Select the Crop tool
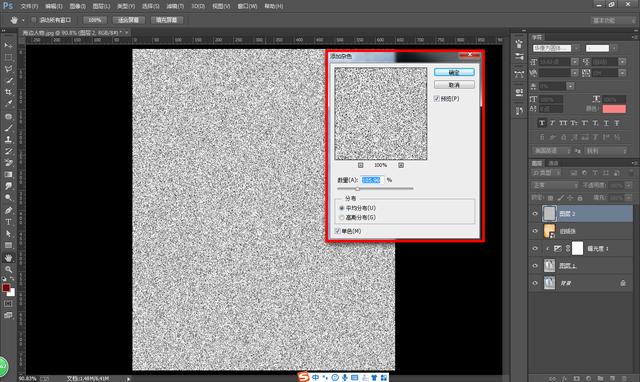The height and width of the screenshot is (382, 640). click(x=8, y=92)
